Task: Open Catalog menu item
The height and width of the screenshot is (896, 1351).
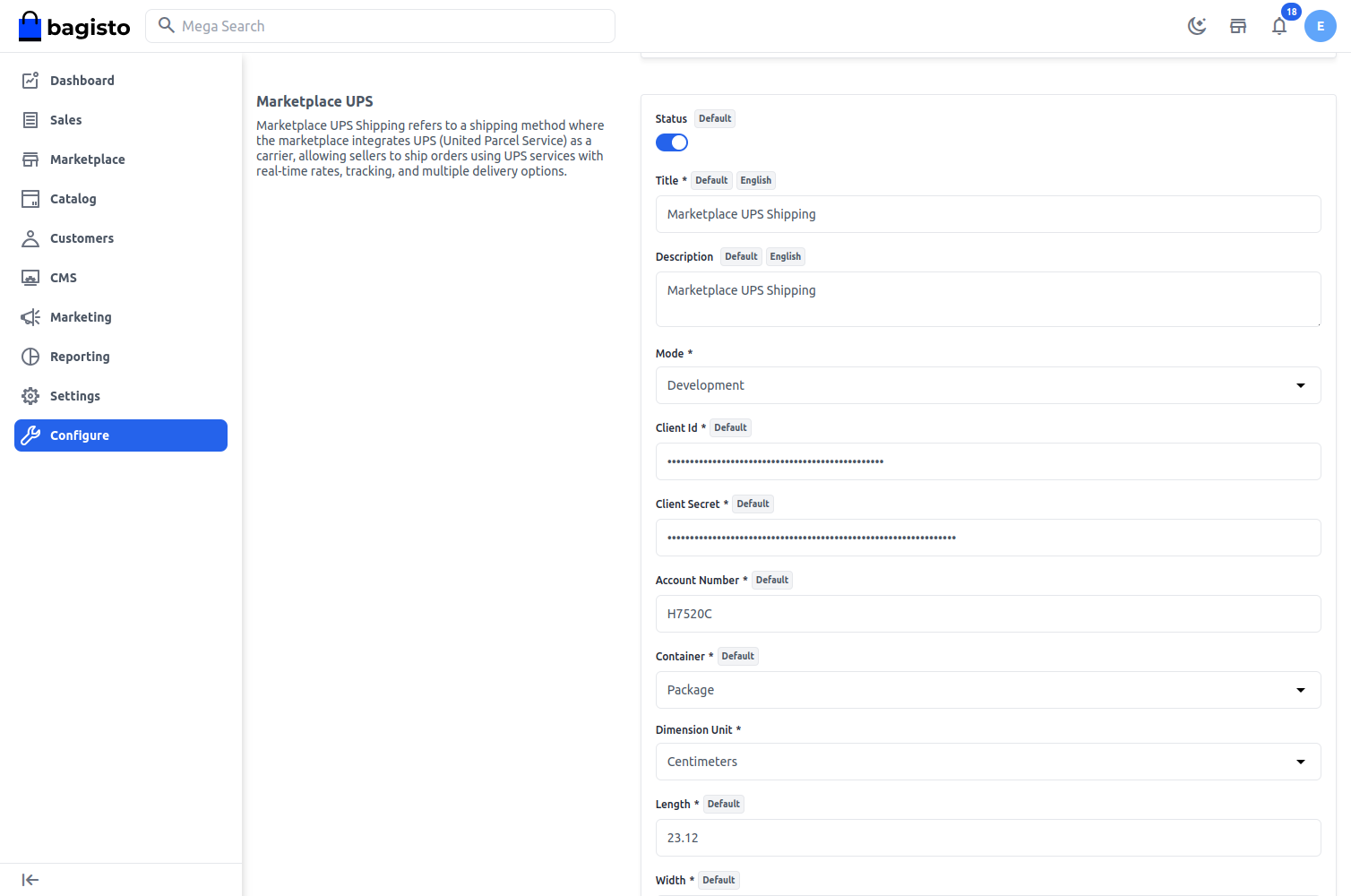Action: point(121,199)
